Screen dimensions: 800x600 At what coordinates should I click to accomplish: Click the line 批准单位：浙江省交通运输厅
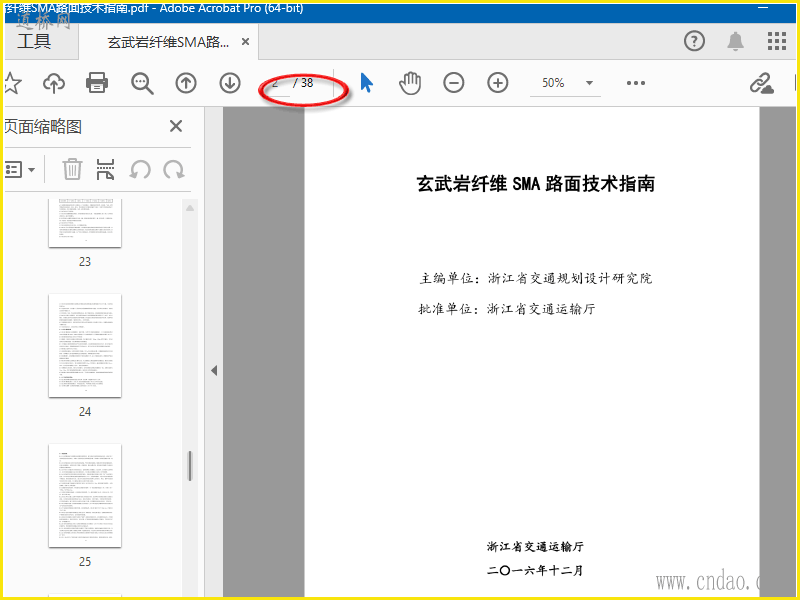[507, 309]
